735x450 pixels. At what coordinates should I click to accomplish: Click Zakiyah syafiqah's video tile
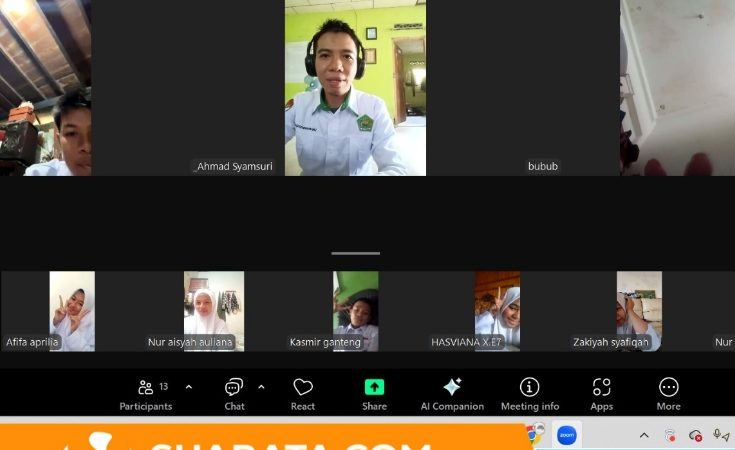(x=639, y=310)
